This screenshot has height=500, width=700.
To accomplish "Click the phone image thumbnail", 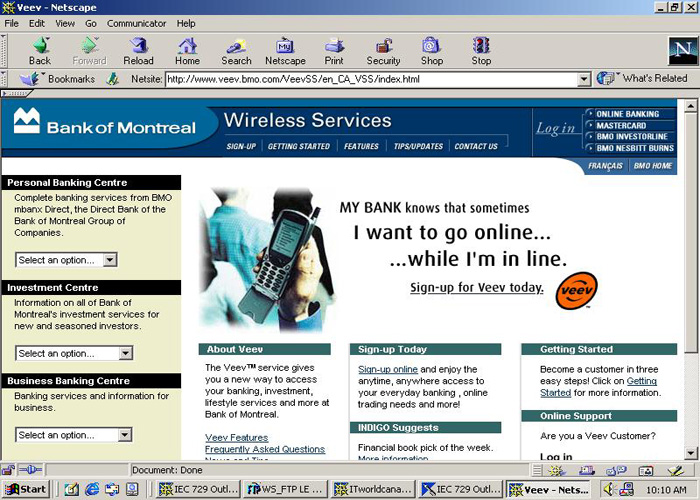I will tap(267, 260).
